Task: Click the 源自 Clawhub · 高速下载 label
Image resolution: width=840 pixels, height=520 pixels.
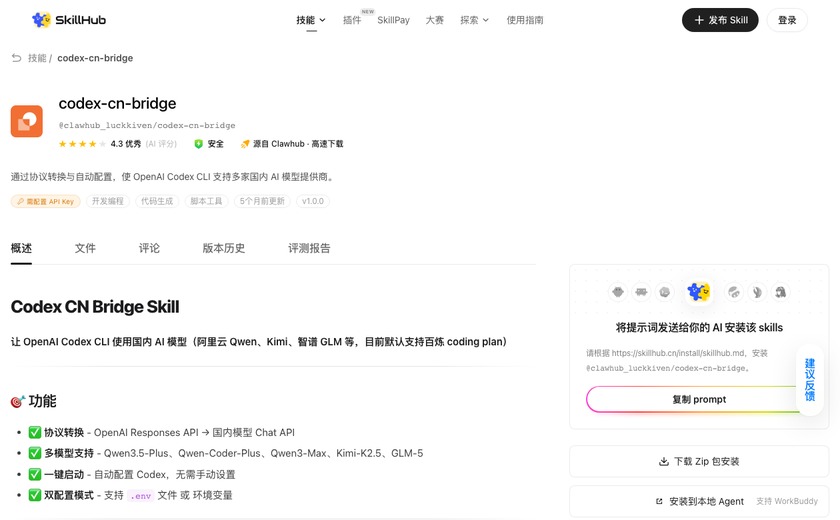Action: tap(298, 144)
